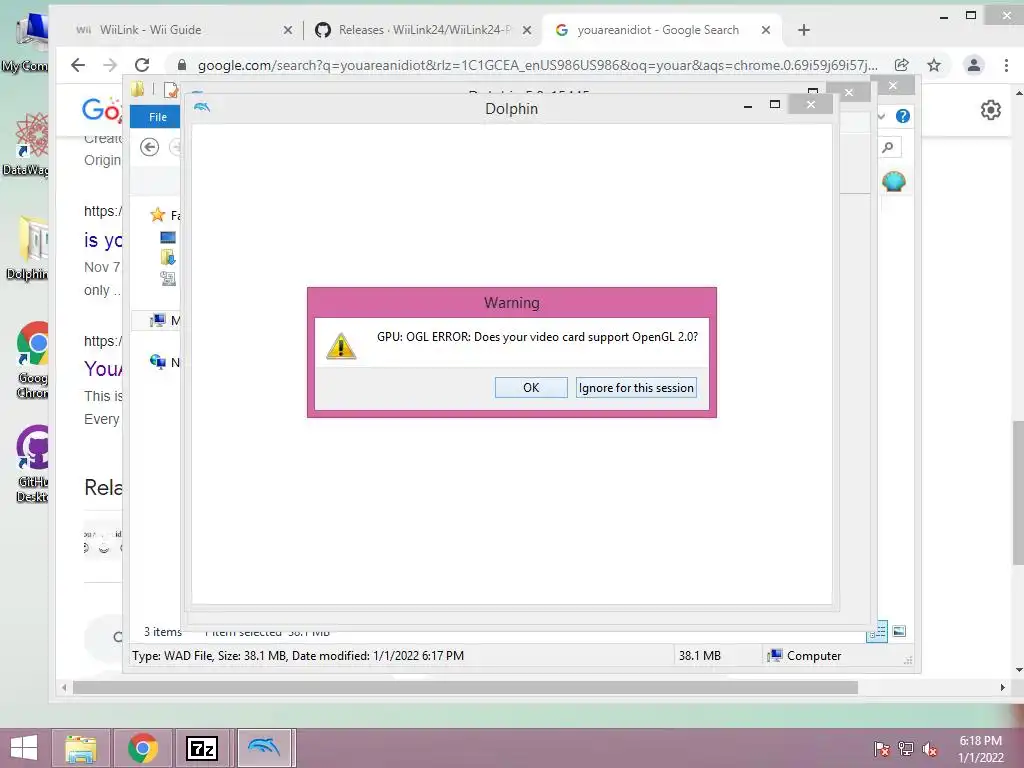Share this page icon in Chrome
The image size is (1024, 768).
(902, 65)
